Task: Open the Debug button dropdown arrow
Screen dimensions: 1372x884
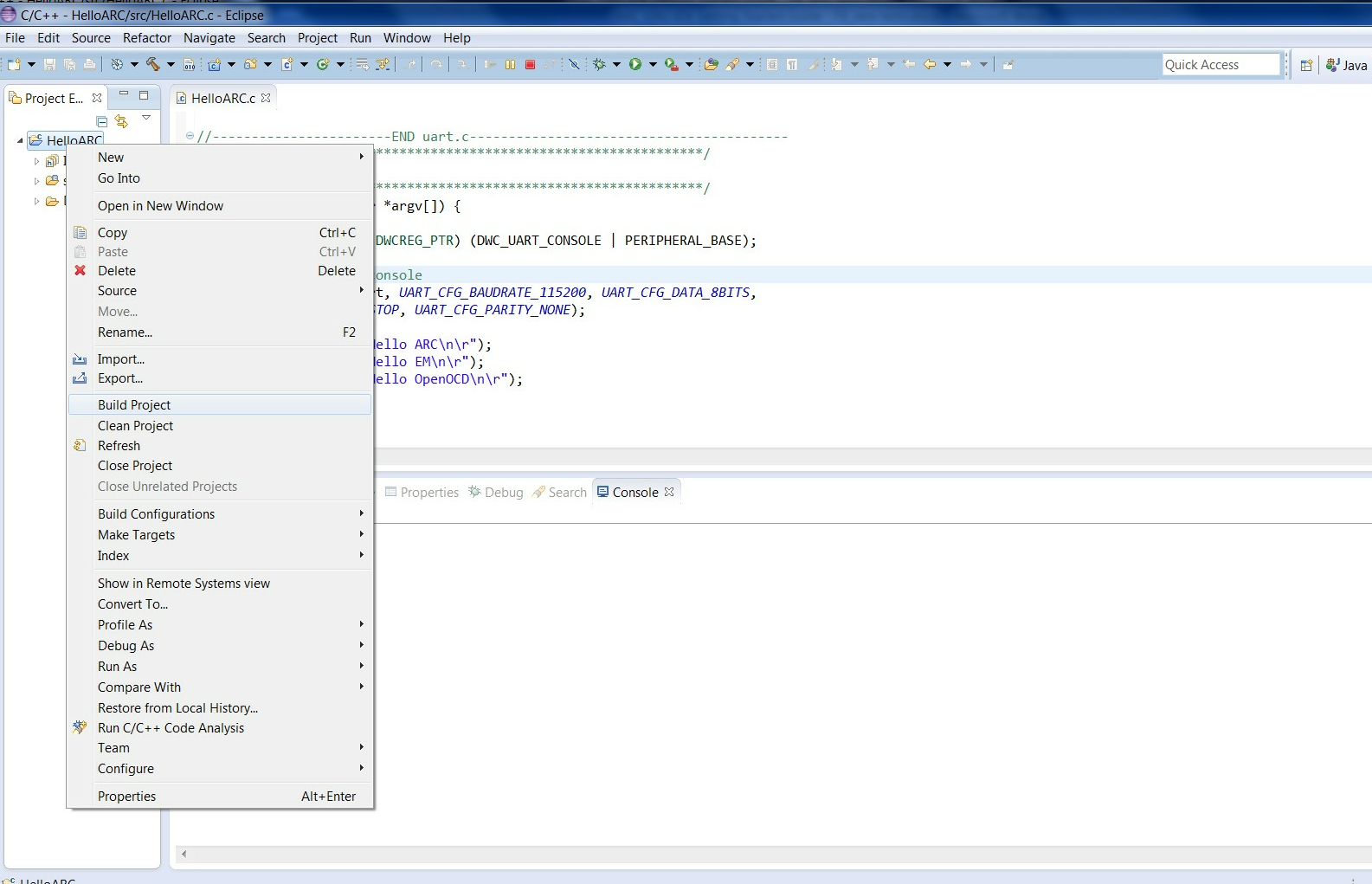Action: 616,64
